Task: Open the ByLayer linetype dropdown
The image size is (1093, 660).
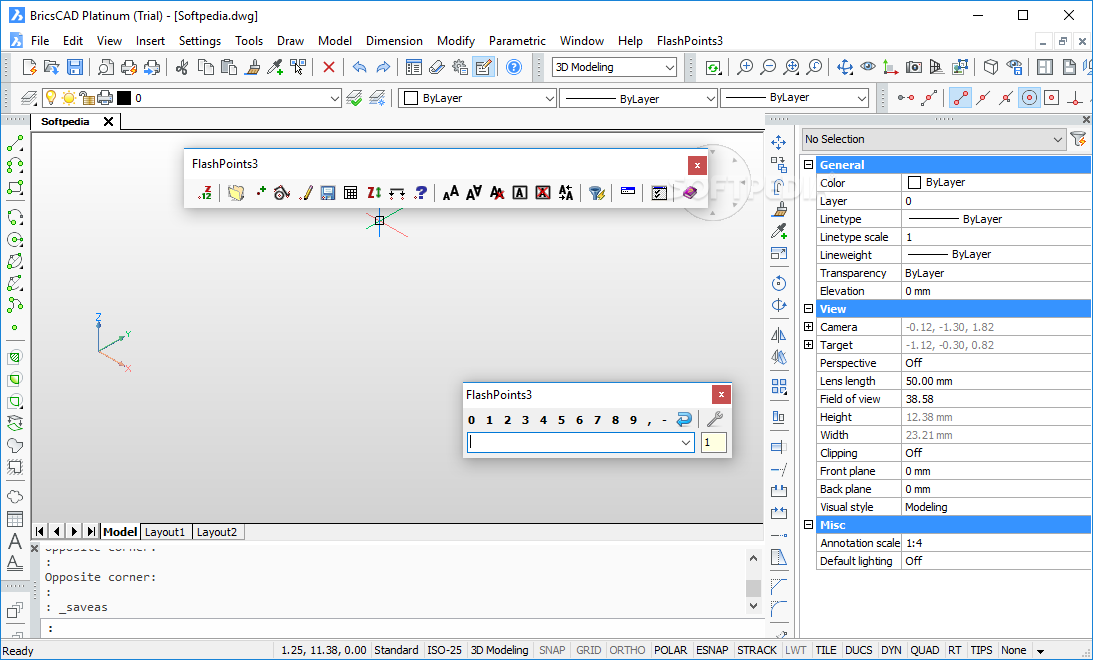Action: coord(639,98)
